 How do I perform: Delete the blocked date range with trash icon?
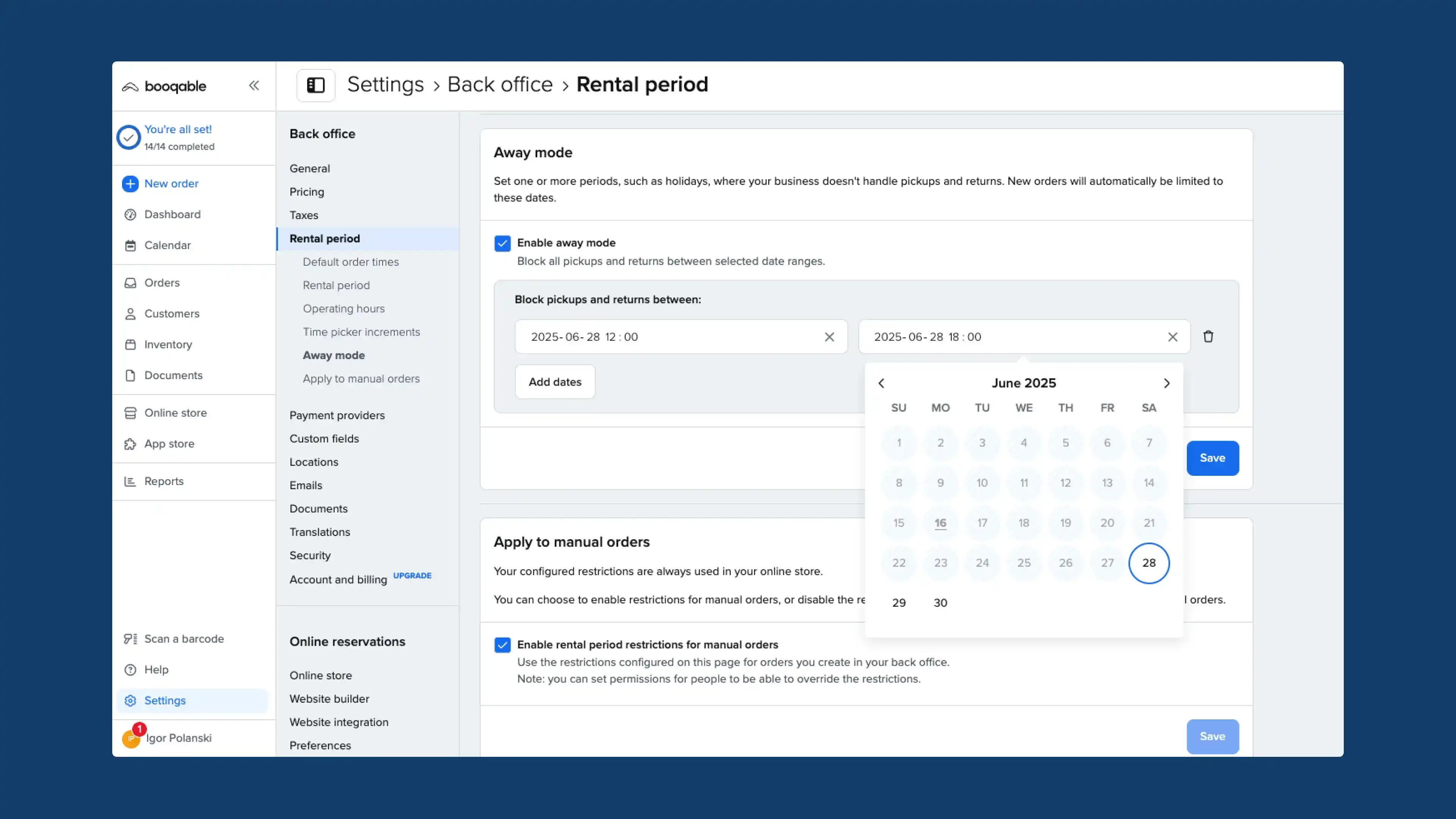pos(1209,336)
